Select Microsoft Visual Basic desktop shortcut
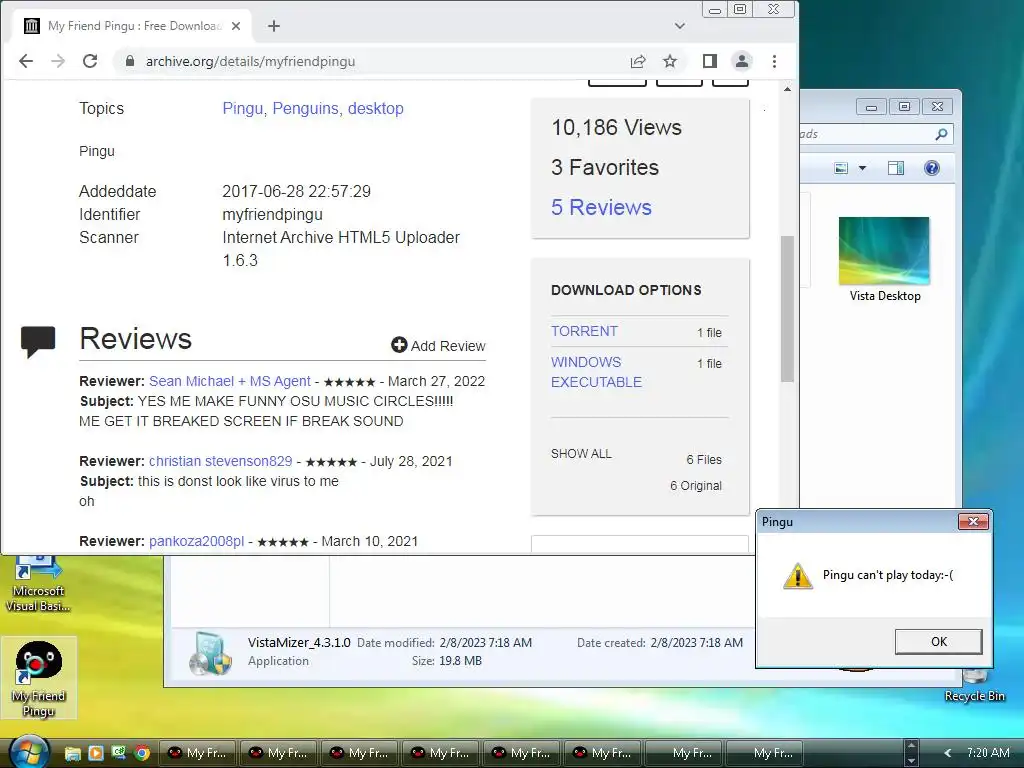The width and height of the screenshot is (1024, 768). click(38, 584)
